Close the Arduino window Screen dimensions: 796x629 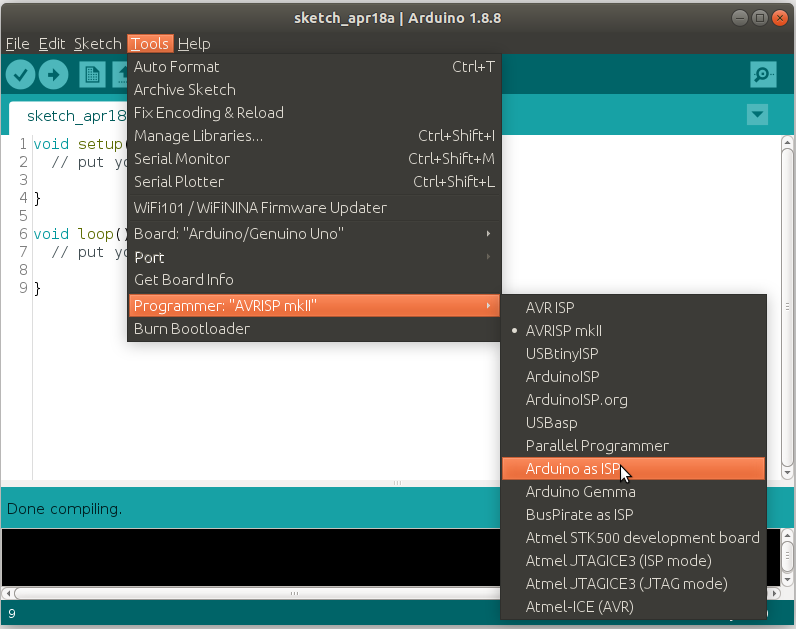tap(779, 18)
